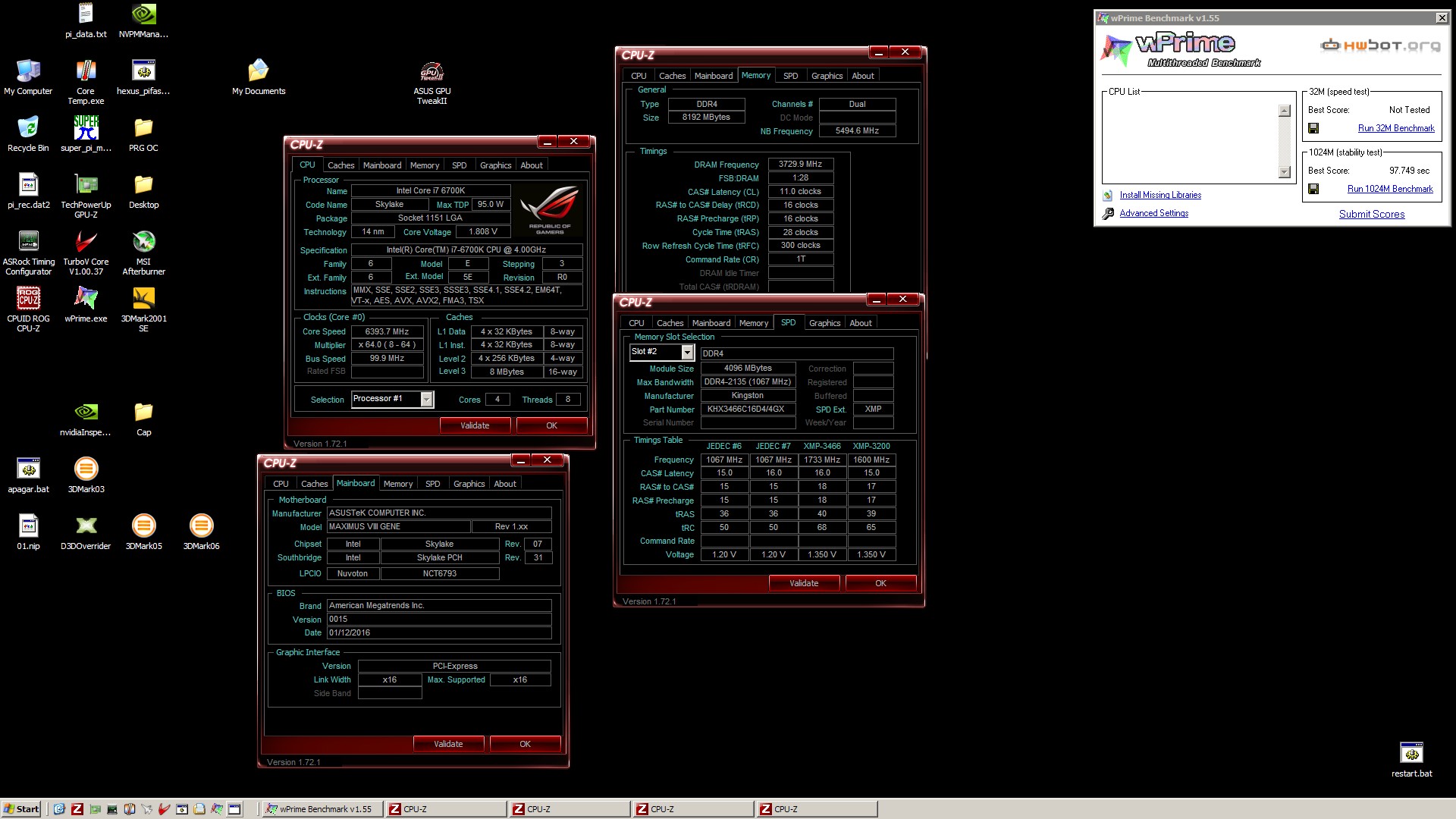Click inside the wPrime CPU List box
The image size is (1456, 819).
[x=1191, y=142]
